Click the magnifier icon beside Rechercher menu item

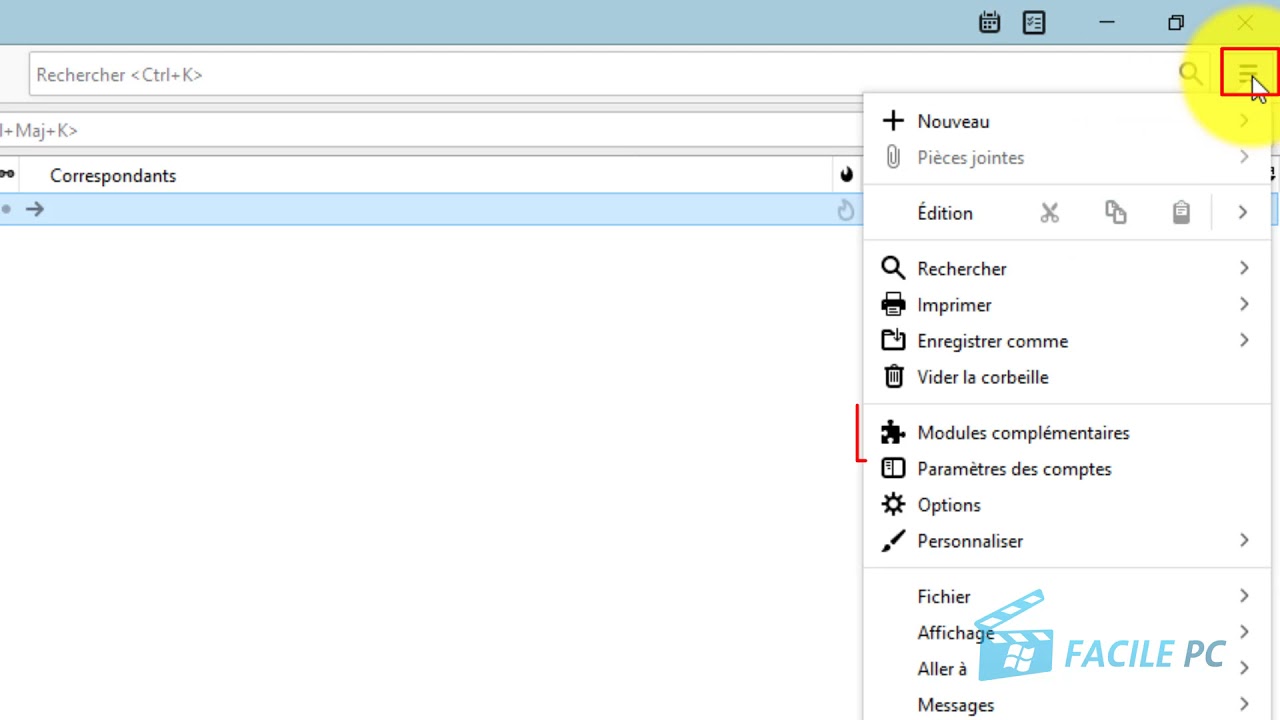(893, 268)
